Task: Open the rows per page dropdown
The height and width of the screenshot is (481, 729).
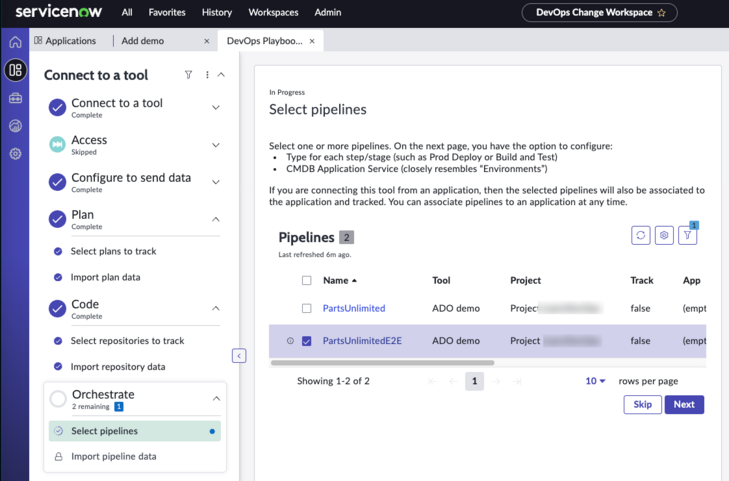Action: [x=595, y=382]
